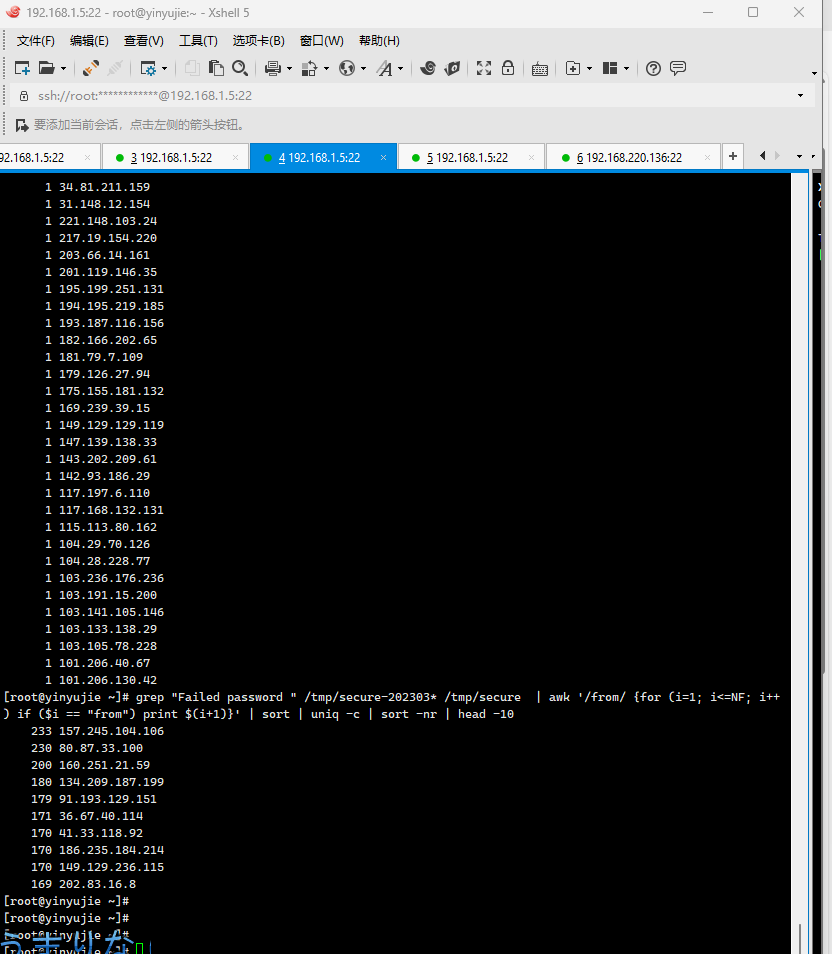Expand the Open session dropdown arrow
The width and height of the screenshot is (832, 954).
(x=63, y=69)
